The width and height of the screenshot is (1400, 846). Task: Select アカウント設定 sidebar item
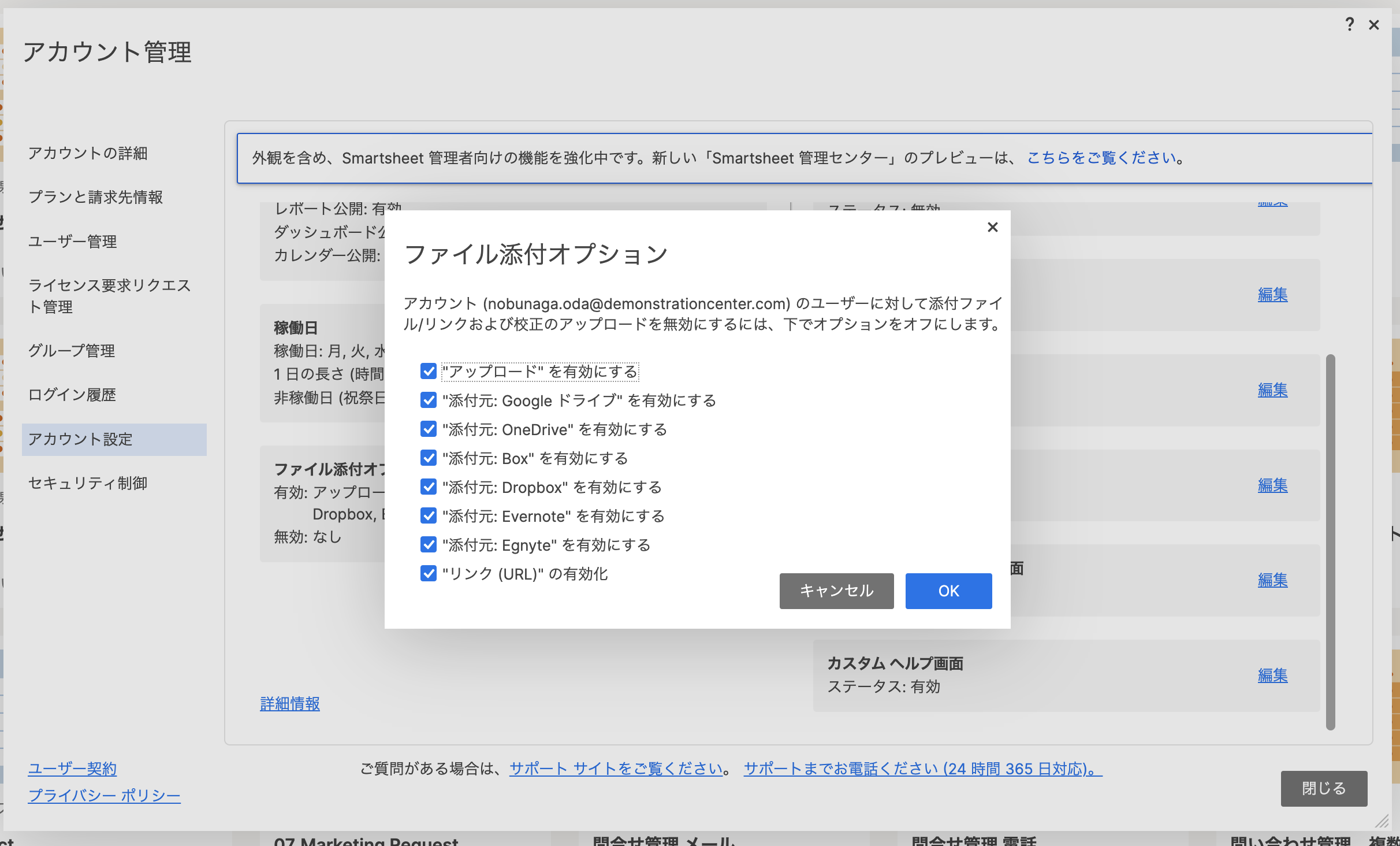pos(114,439)
